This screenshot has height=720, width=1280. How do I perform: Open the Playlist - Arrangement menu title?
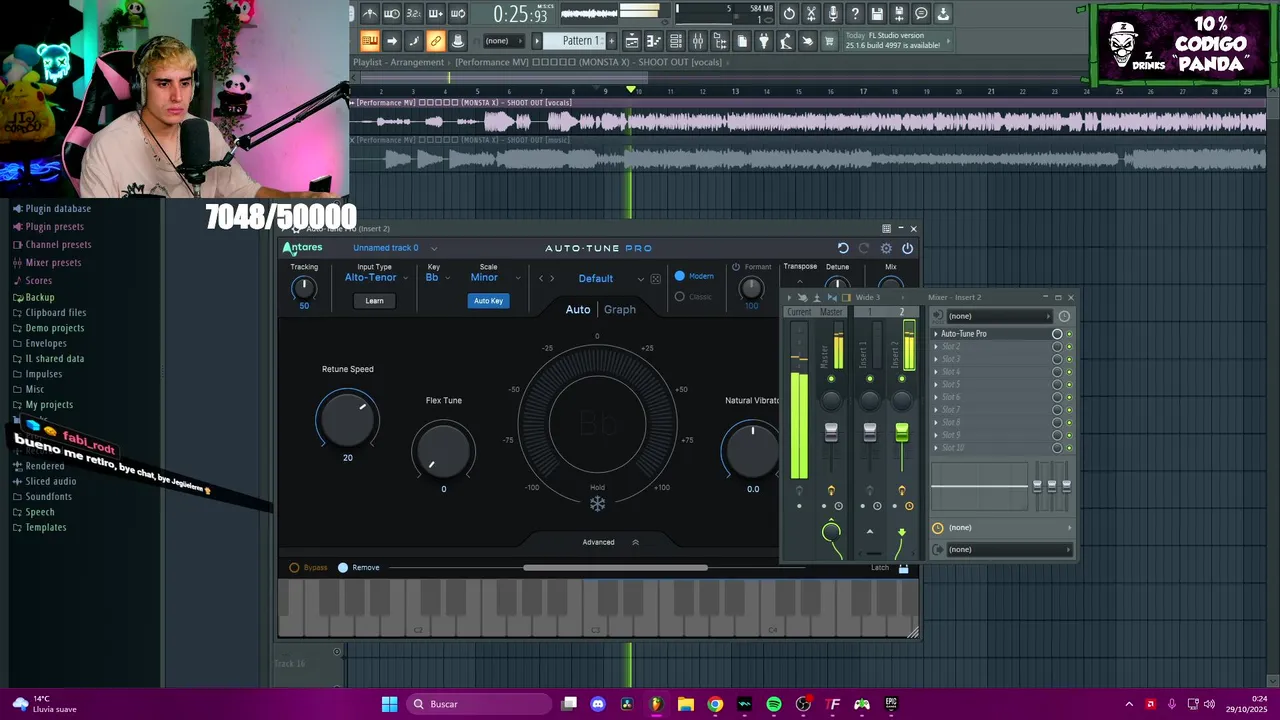tap(398, 62)
